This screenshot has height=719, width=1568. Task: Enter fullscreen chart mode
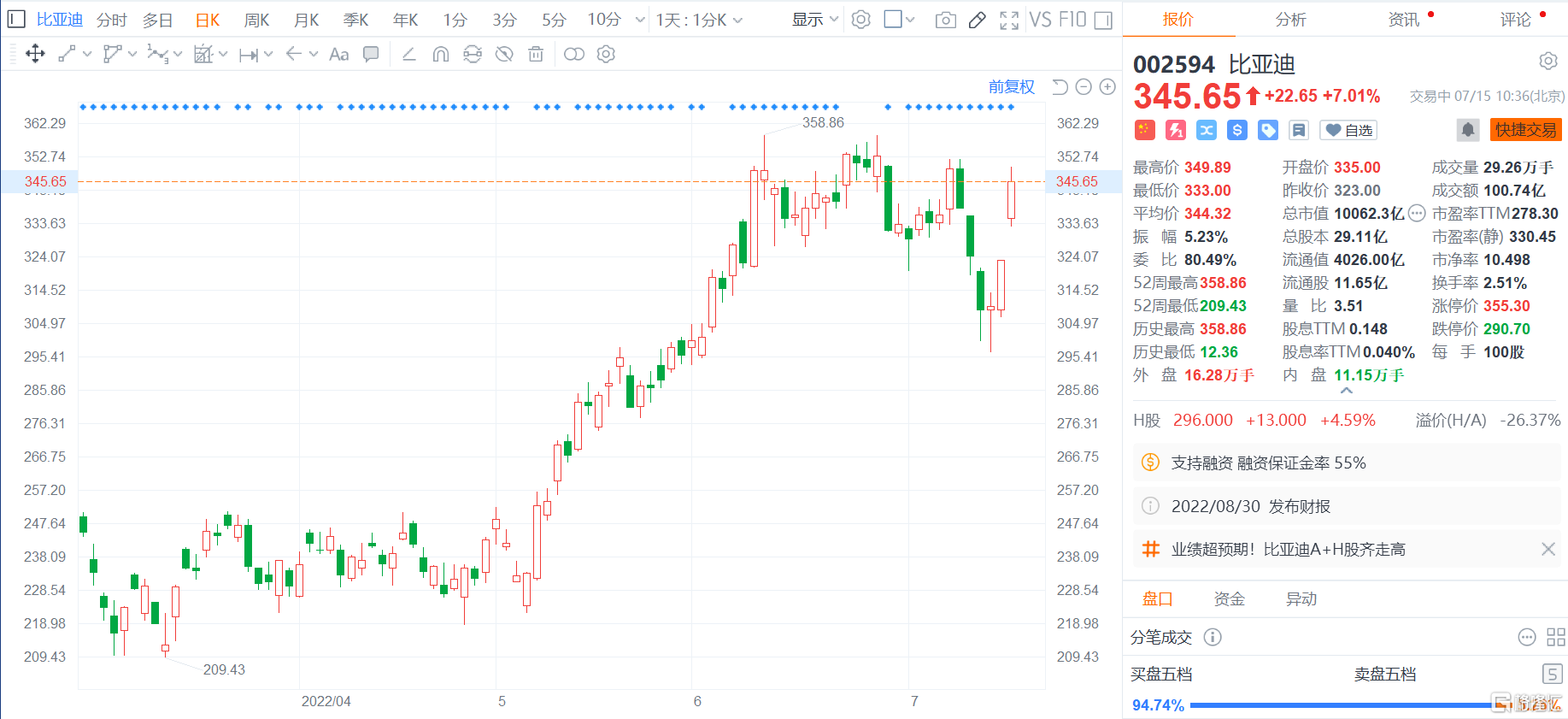[1009, 20]
